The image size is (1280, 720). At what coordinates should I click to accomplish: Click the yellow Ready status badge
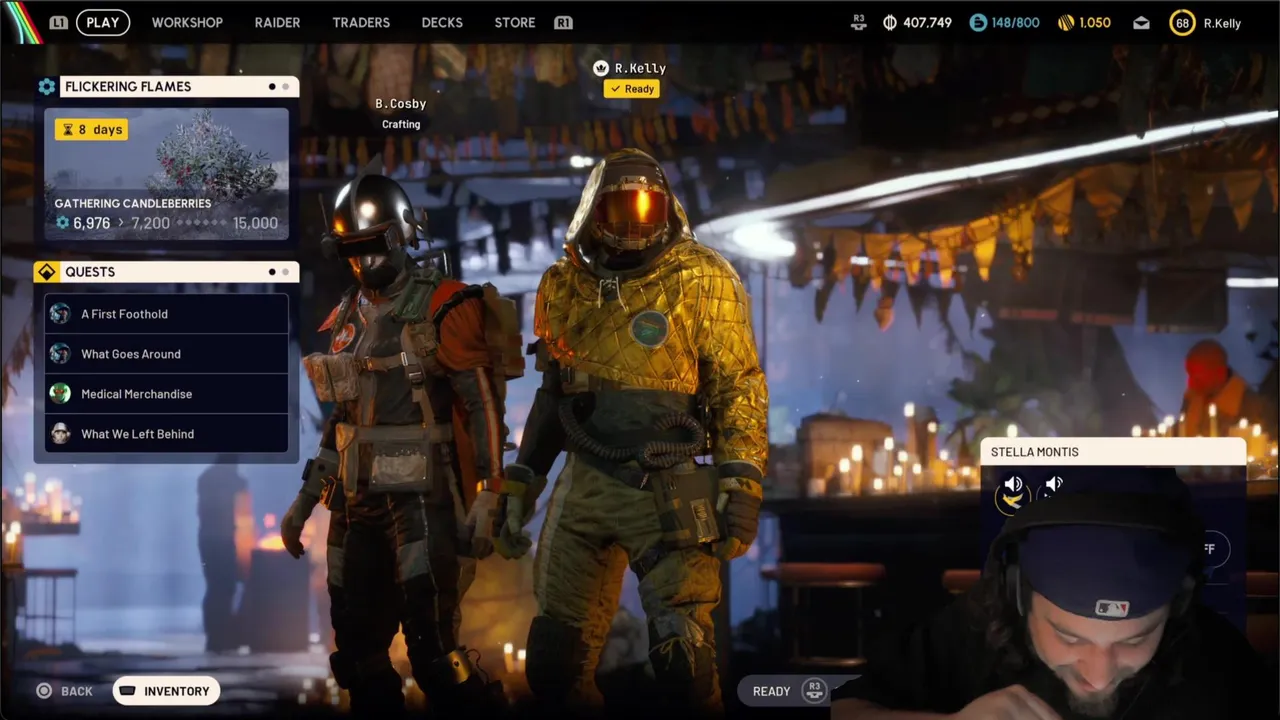tap(631, 89)
